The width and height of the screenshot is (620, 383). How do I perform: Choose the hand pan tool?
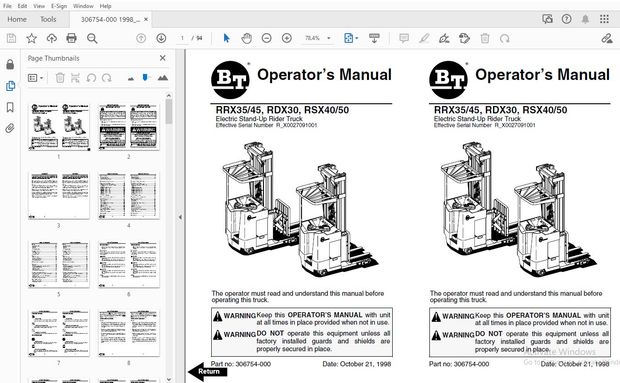[x=247, y=38]
